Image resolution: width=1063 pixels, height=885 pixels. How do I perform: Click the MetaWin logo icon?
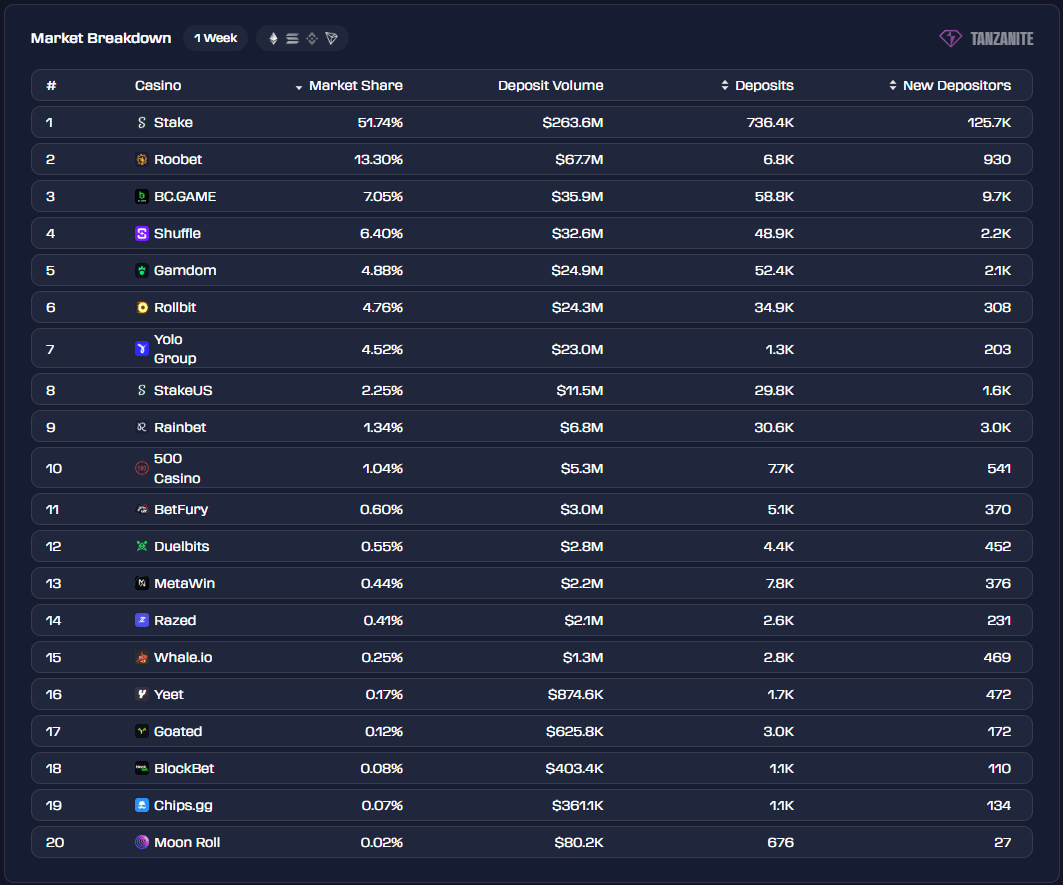pyautogui.click(x=142, y=583)
